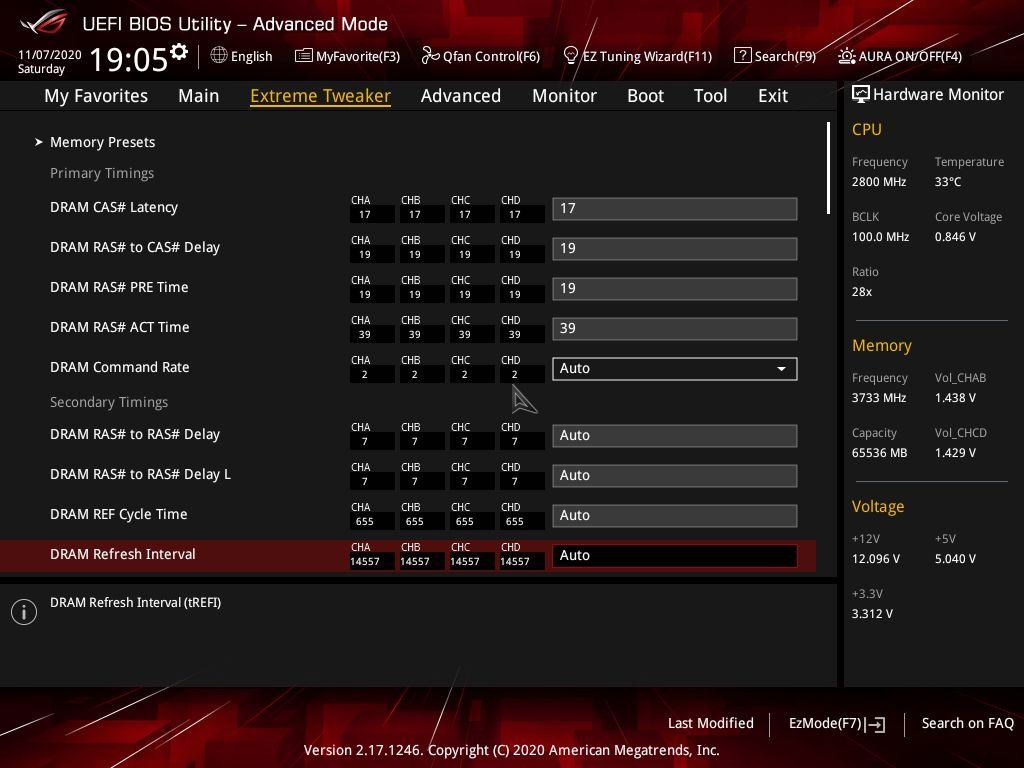This screenshot has width=1024, height=768.
Task: Click the DRAM RAS# PRE Time field
Action: click(x=675, y=288)
